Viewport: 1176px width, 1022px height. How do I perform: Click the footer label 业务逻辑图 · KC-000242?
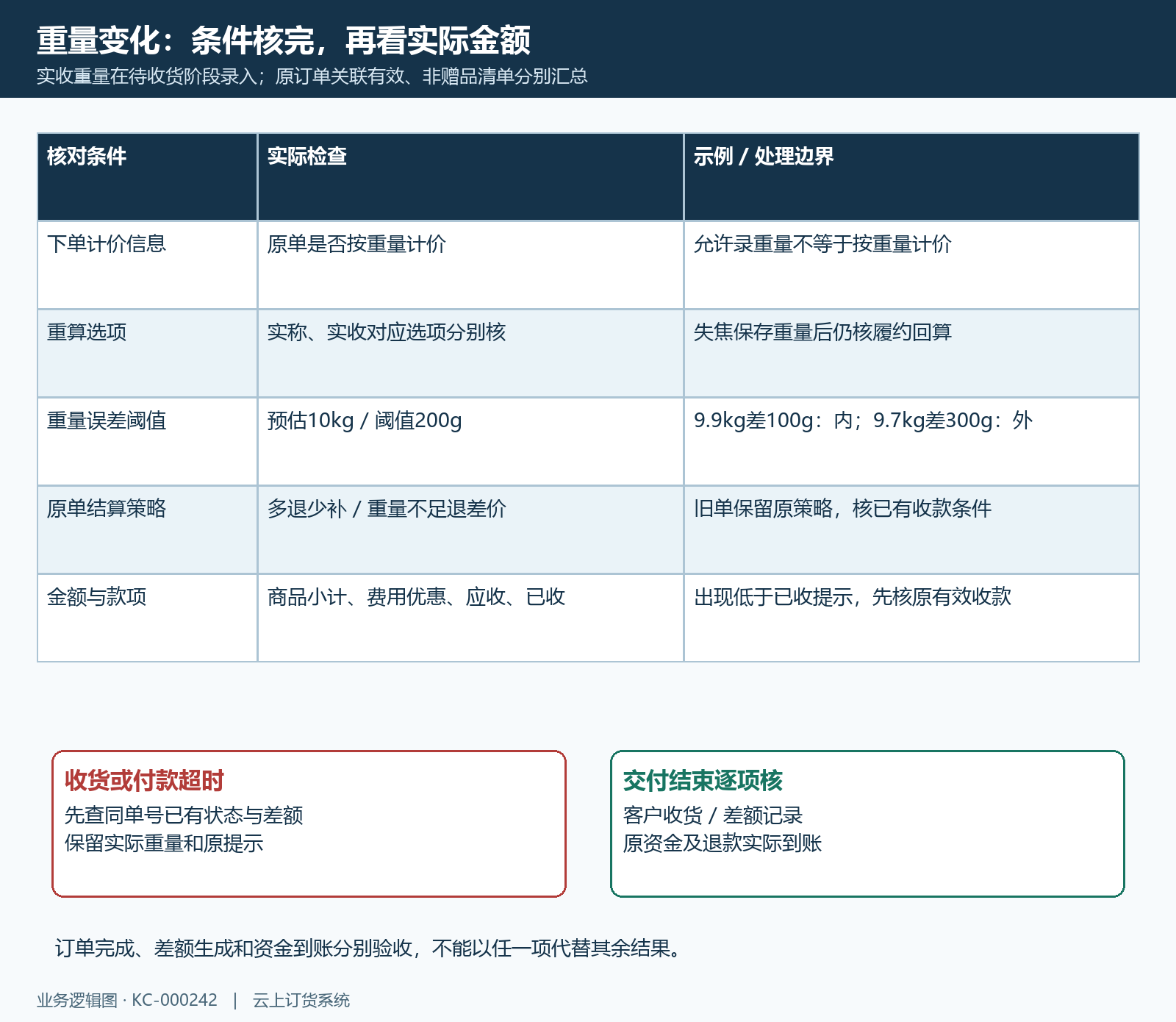(127, 1000)
